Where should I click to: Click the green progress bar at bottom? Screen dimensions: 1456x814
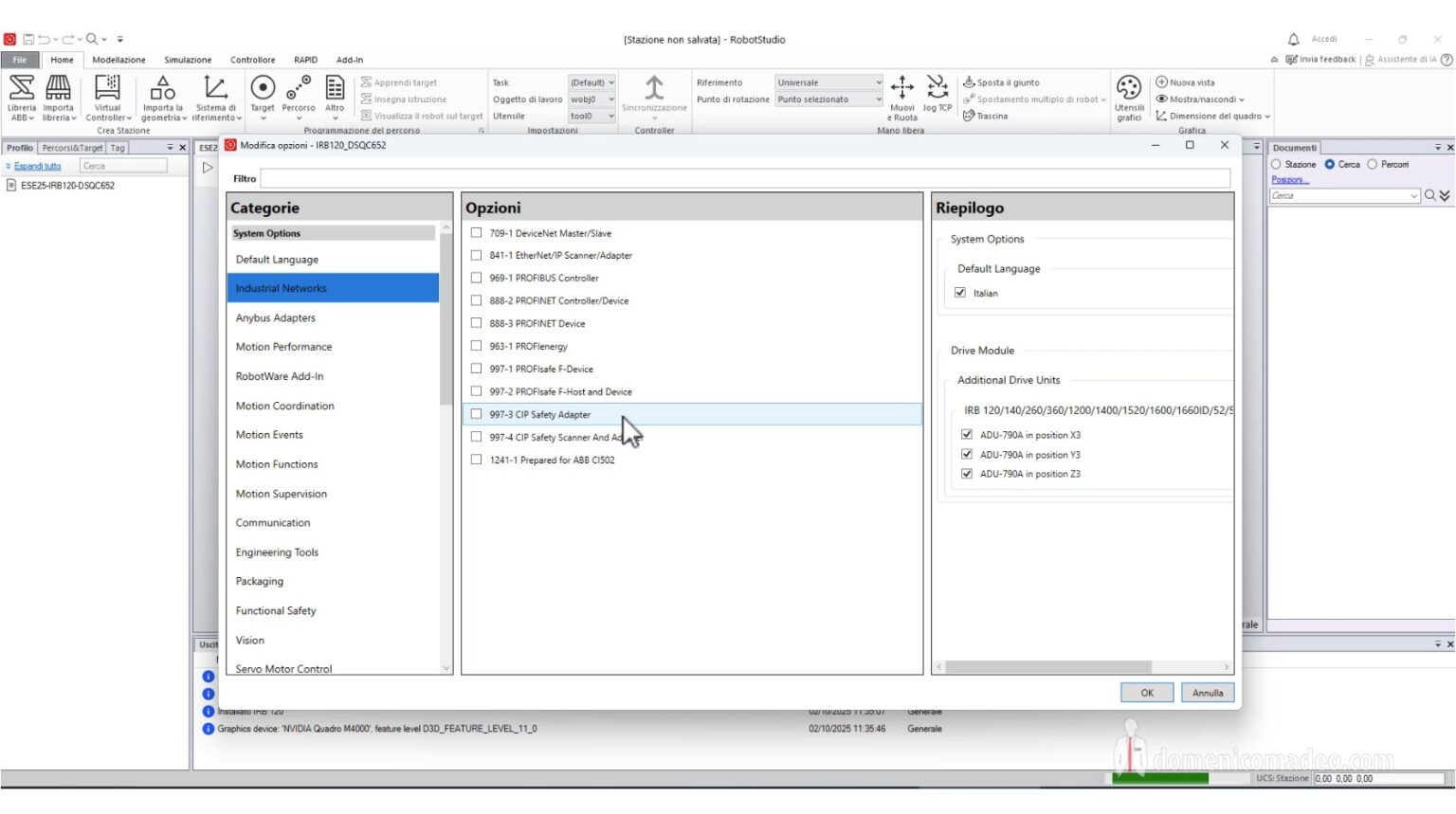pos(1160,776)
